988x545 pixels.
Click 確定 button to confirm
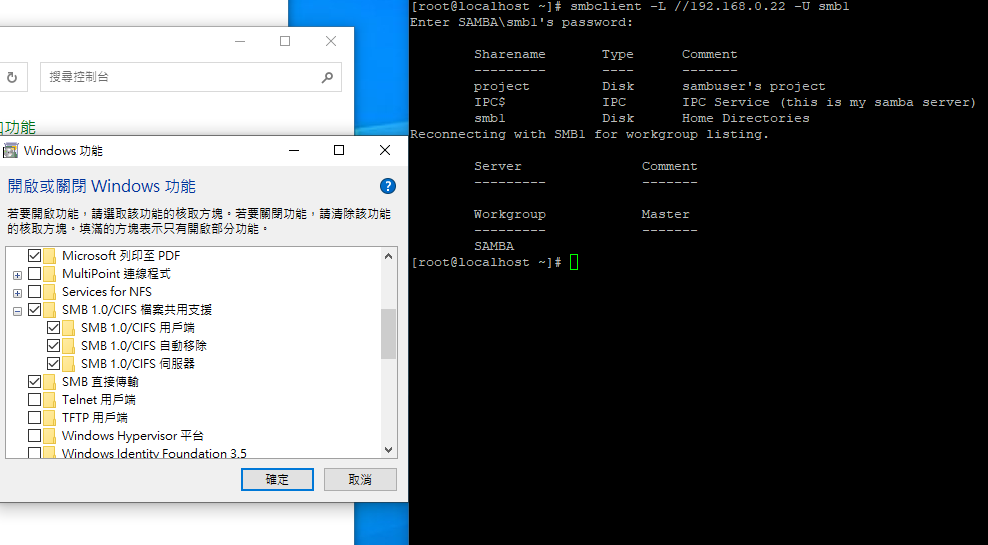tap(277, 479)
